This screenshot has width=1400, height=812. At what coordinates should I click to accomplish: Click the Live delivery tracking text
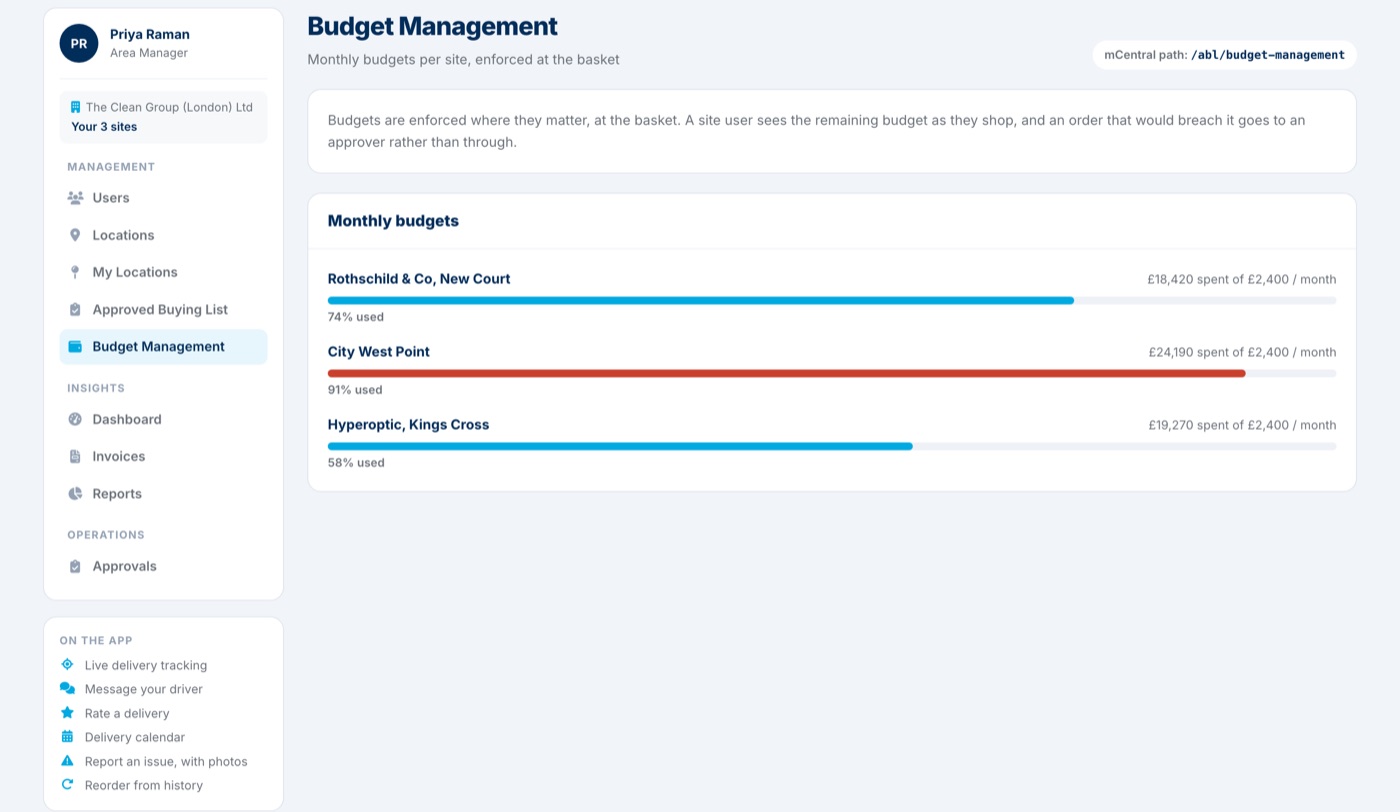click(x=146, y=665)
